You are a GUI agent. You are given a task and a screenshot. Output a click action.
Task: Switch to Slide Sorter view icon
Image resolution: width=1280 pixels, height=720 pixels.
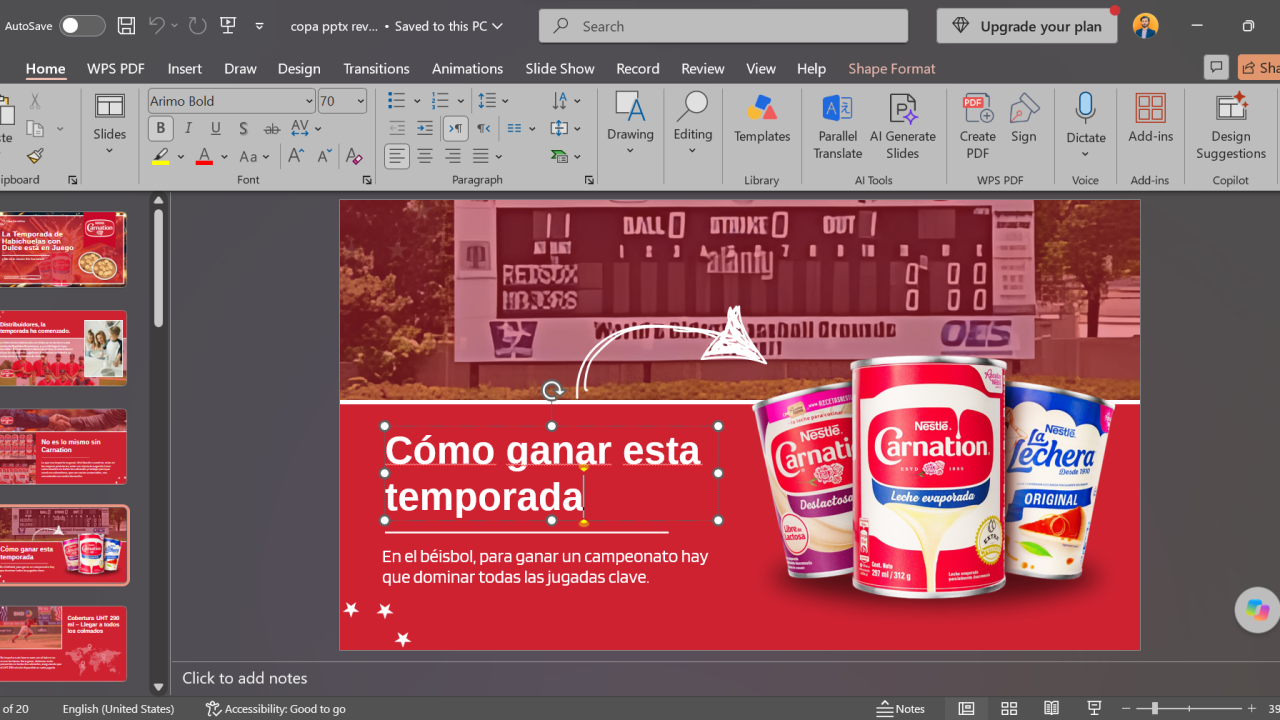point(1009,708)
